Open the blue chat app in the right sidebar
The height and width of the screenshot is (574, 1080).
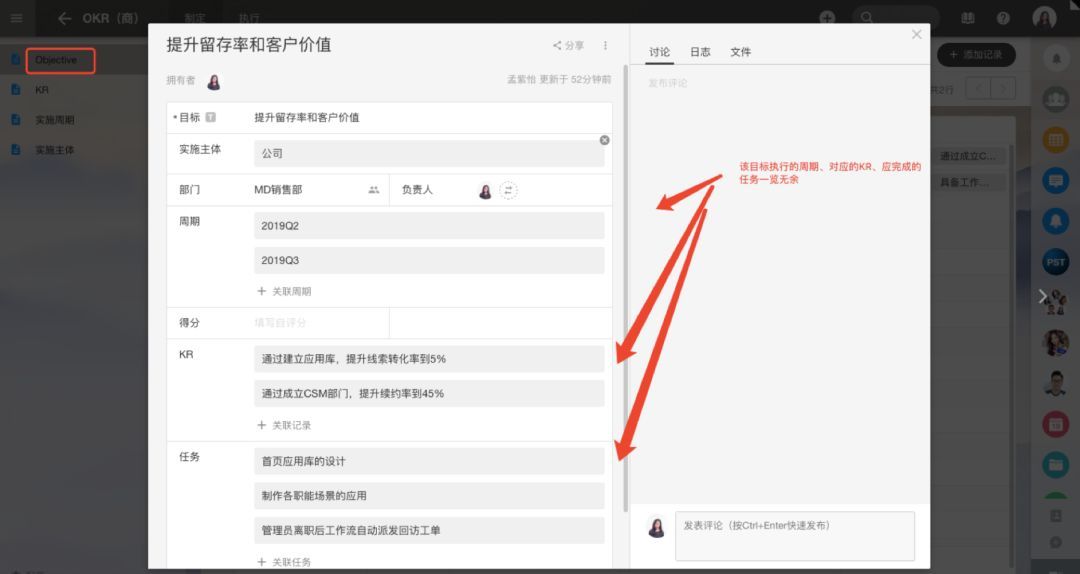[1055, 181]
